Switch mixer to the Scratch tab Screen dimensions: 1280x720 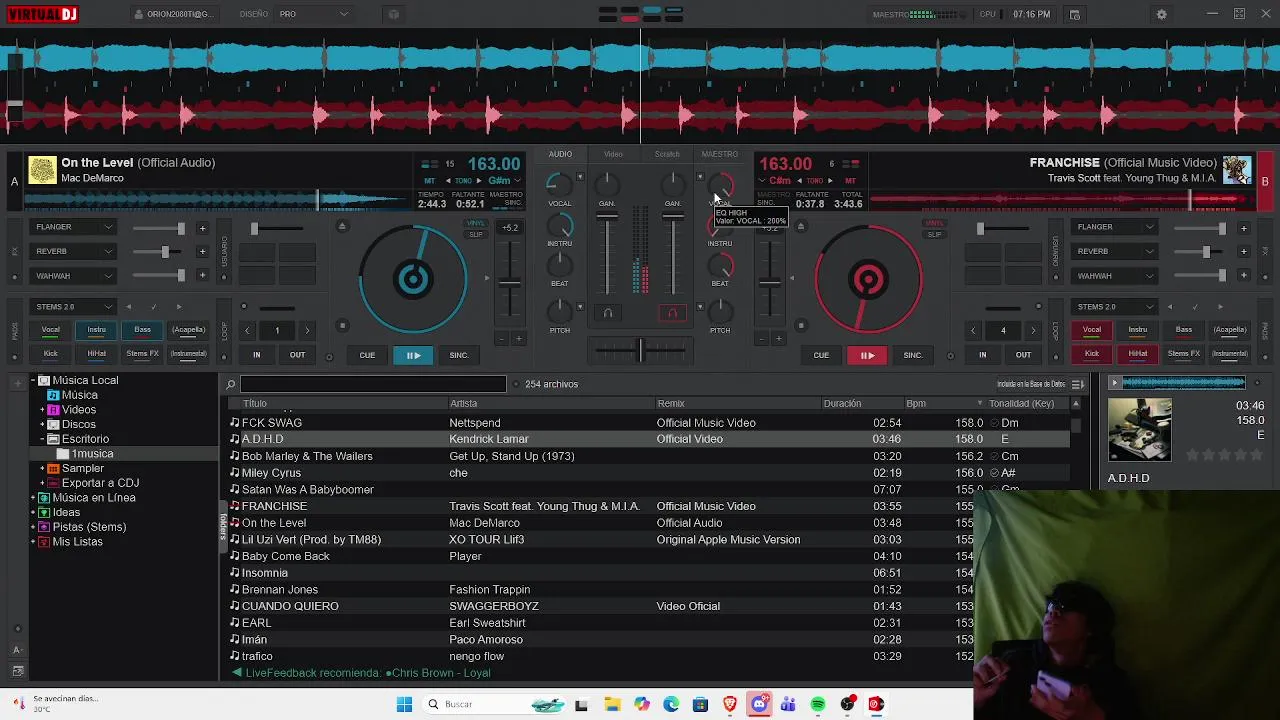coord(667,154)
